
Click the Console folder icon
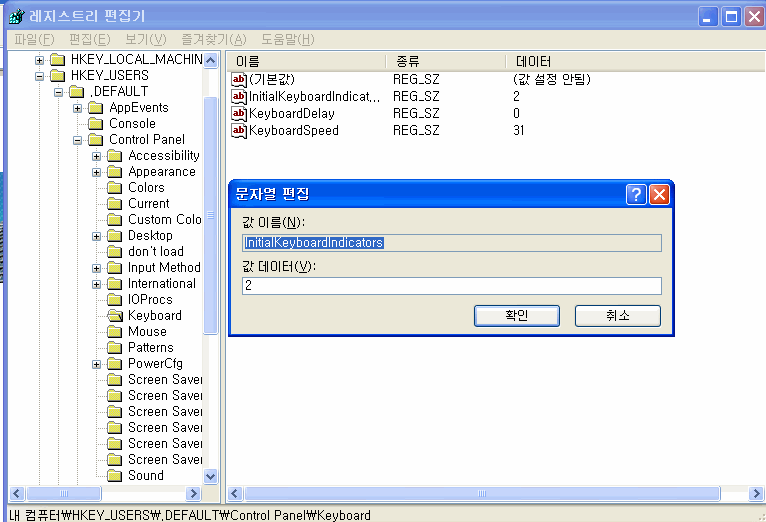[x=96, y=124]
